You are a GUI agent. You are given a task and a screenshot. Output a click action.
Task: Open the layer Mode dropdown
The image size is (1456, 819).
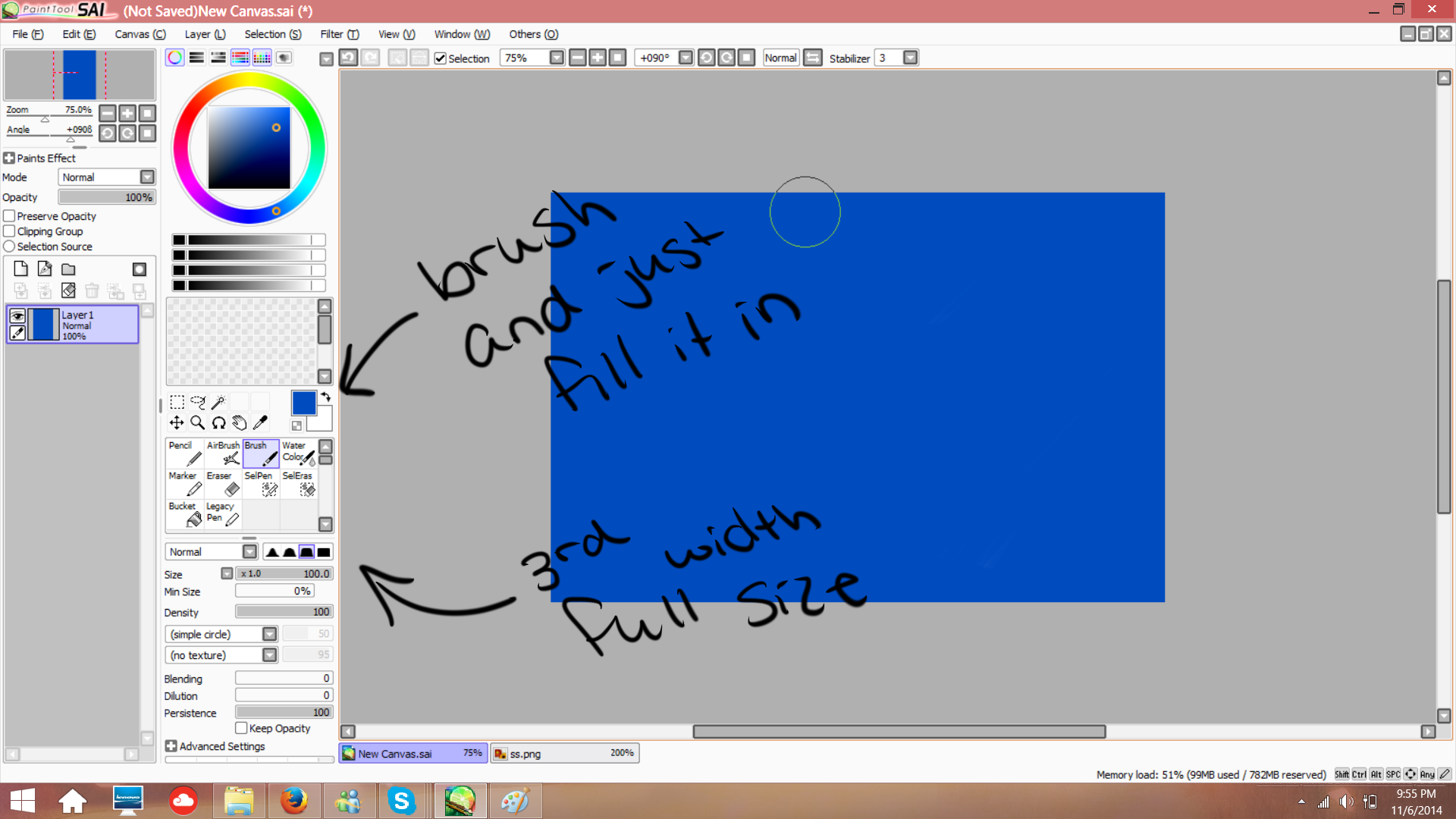[x=147, y=177]
